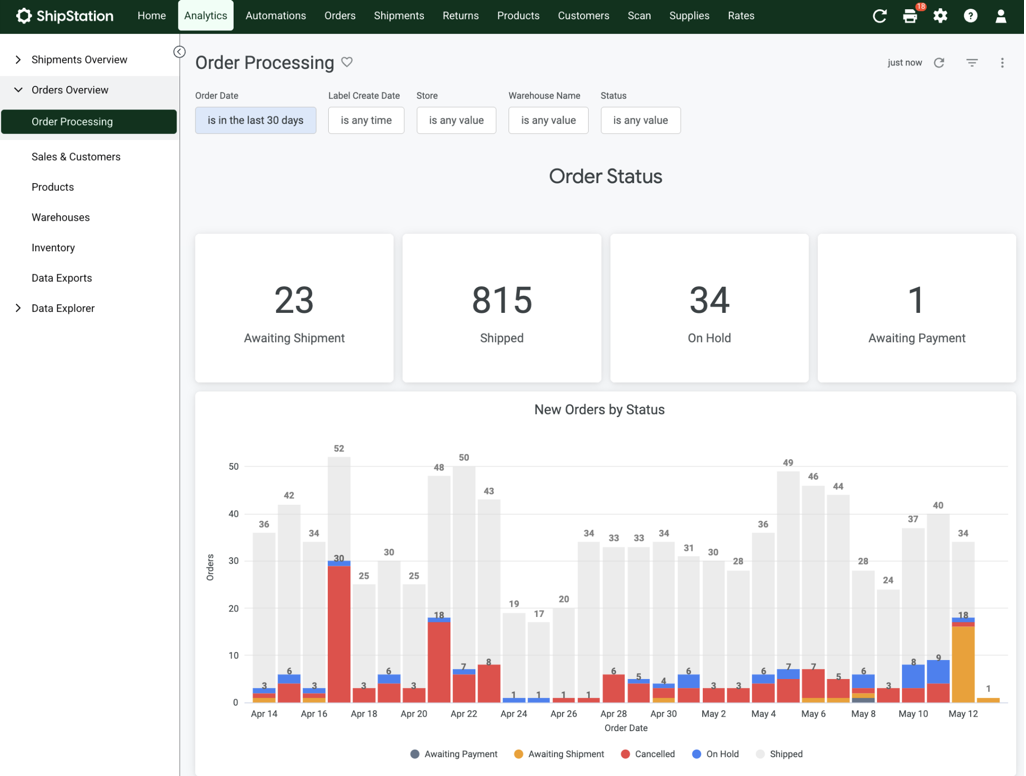Open the Scan tab

pyautogui.click(x=639, y=16)
